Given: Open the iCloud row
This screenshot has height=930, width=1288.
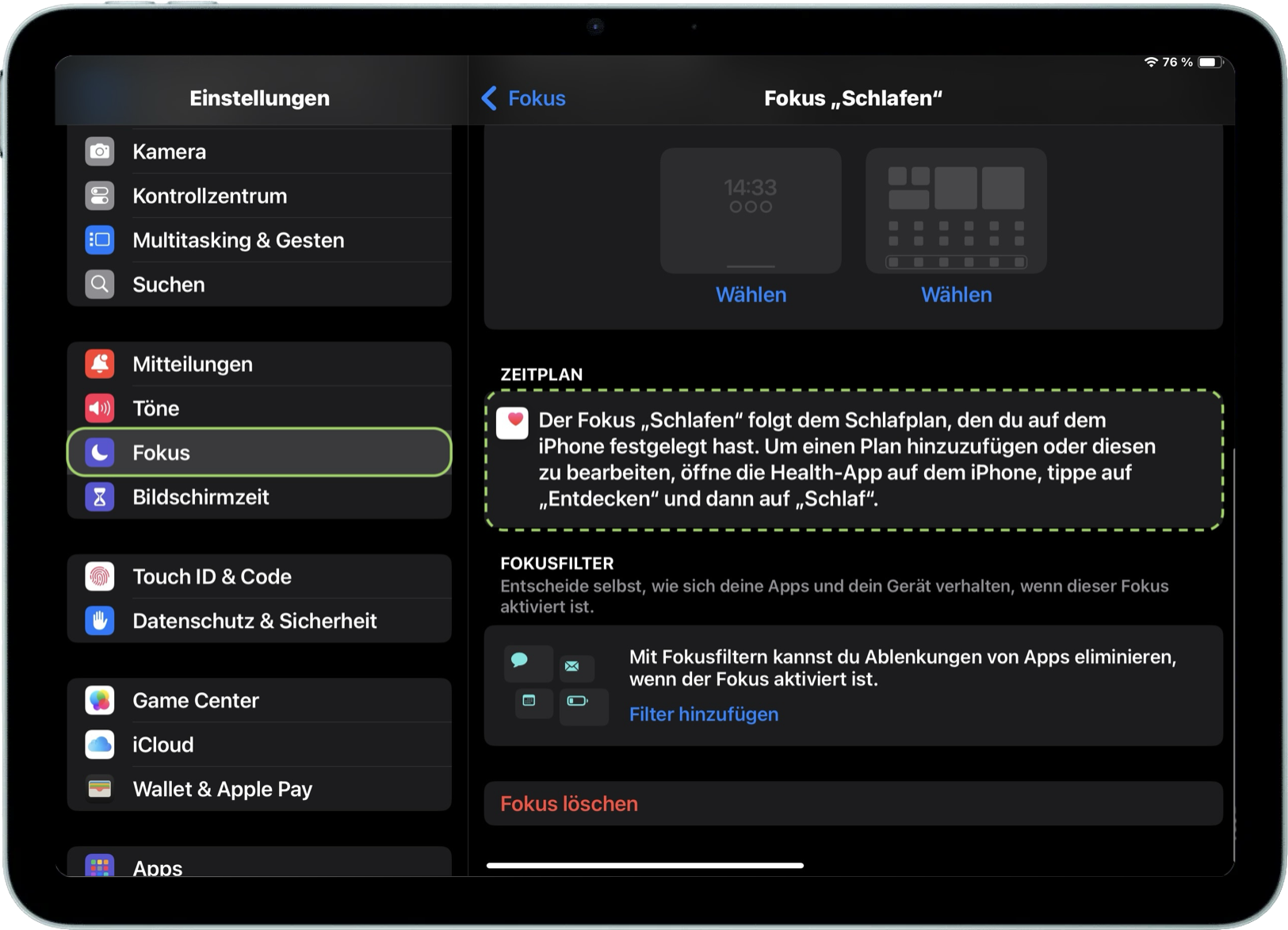Looking at the screenshot, I should (260, 744).
